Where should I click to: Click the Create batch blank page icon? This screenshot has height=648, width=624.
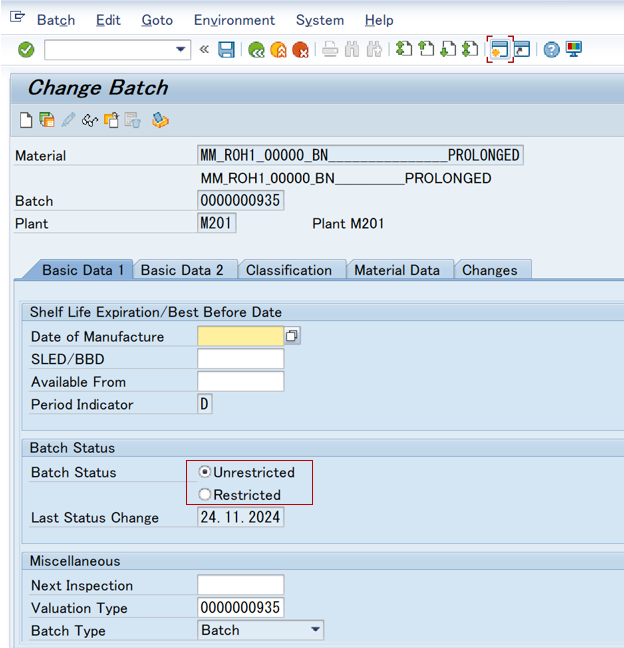click(x=26, y=121)
